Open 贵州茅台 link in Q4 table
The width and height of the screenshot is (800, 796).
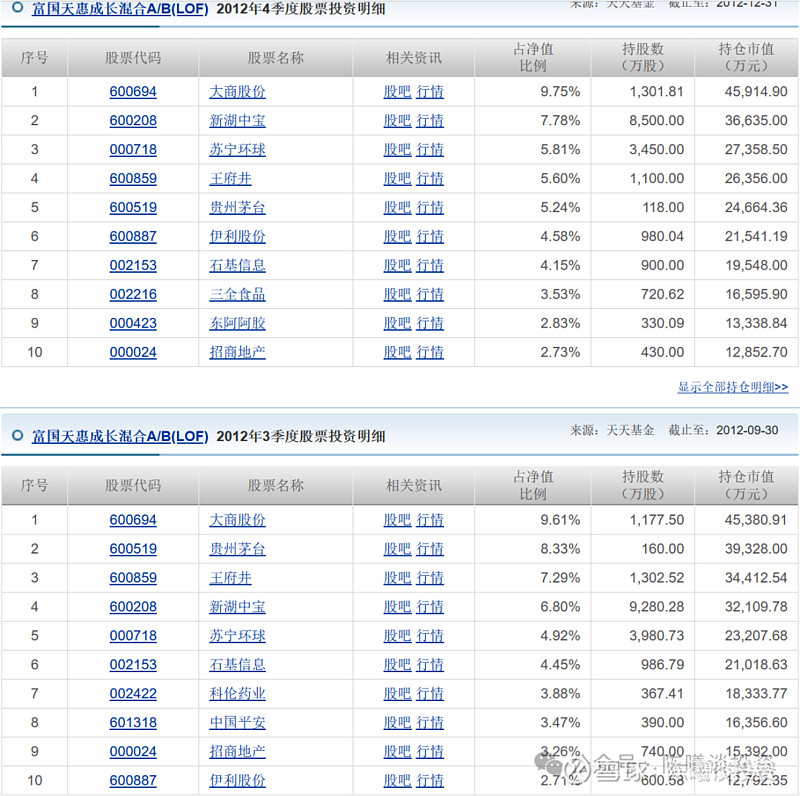click(x=237, y=208)
